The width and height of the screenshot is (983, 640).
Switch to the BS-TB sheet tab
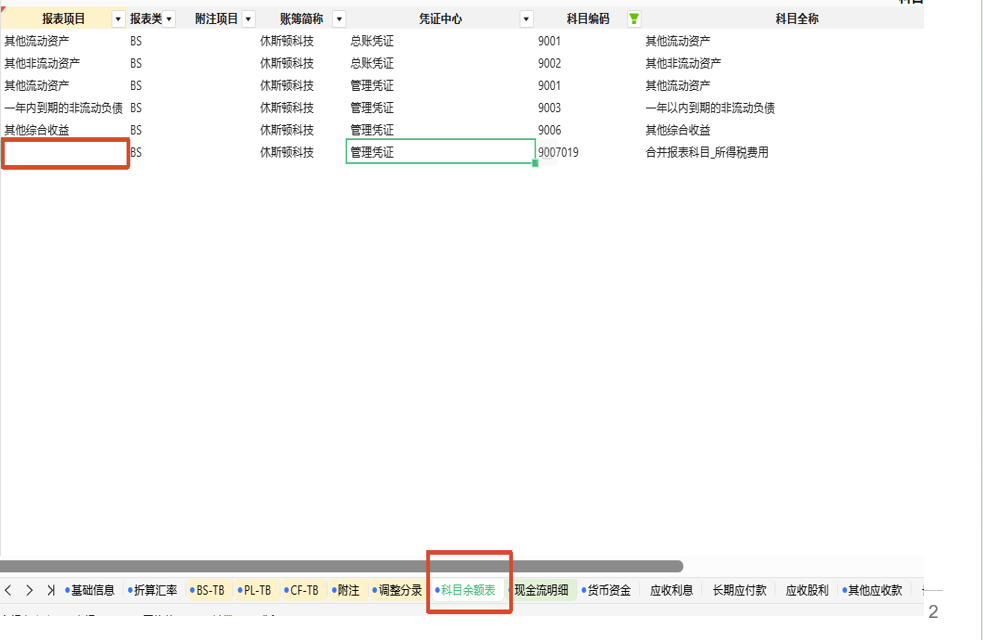click(208, 590)
